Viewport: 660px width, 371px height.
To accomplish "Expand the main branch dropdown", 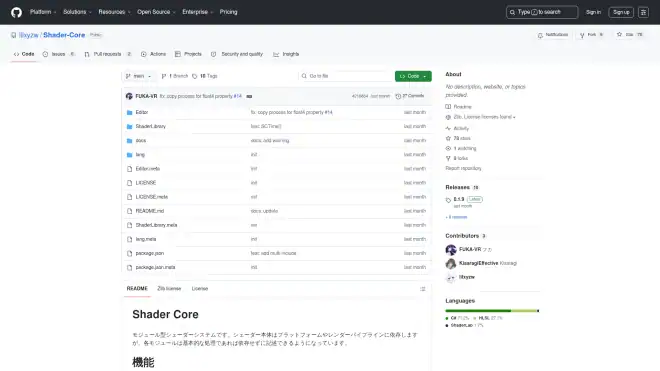I will [x=138, y=76].
